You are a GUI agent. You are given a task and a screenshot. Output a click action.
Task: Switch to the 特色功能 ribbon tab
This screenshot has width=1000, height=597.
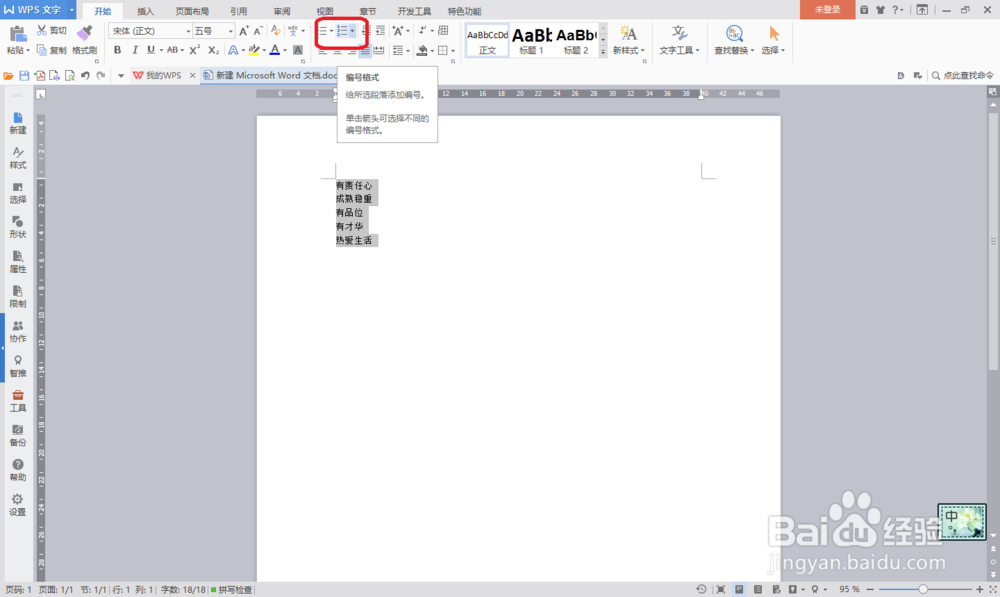[464, 11]
